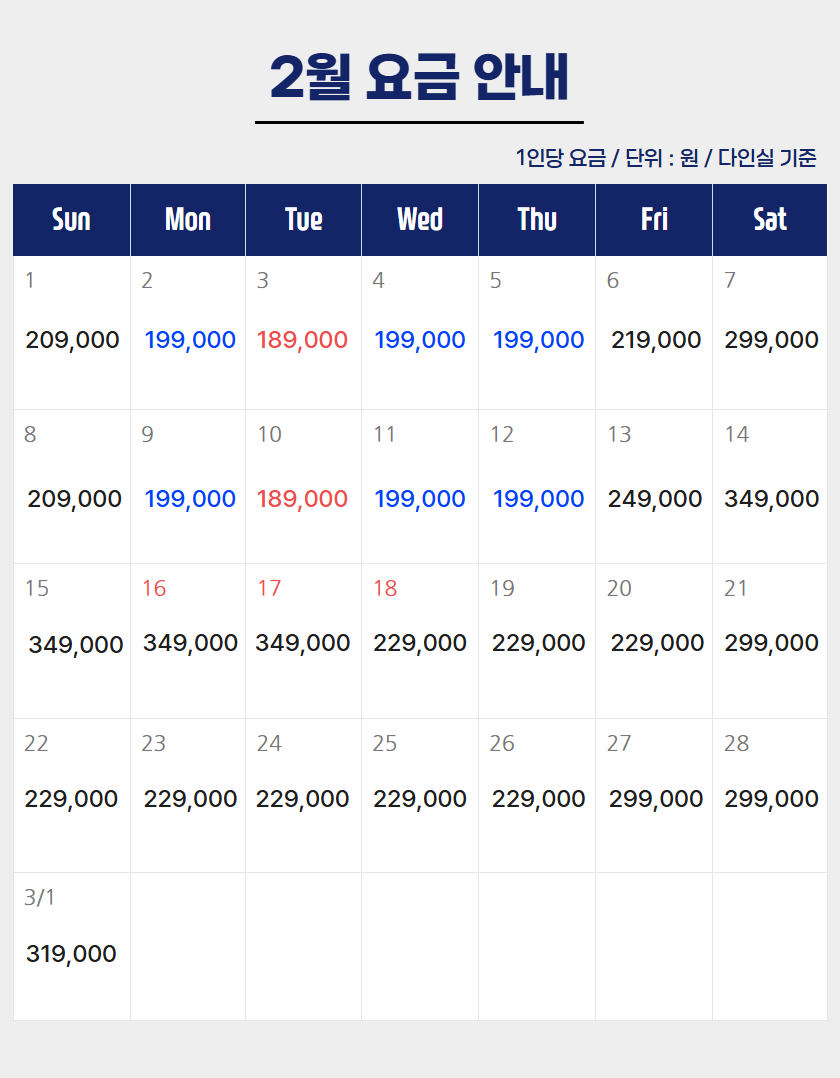This screenshot has width=840, height=1078.
Task: Click February 13 priced 249,000
Action: click(x=655, y=499)
